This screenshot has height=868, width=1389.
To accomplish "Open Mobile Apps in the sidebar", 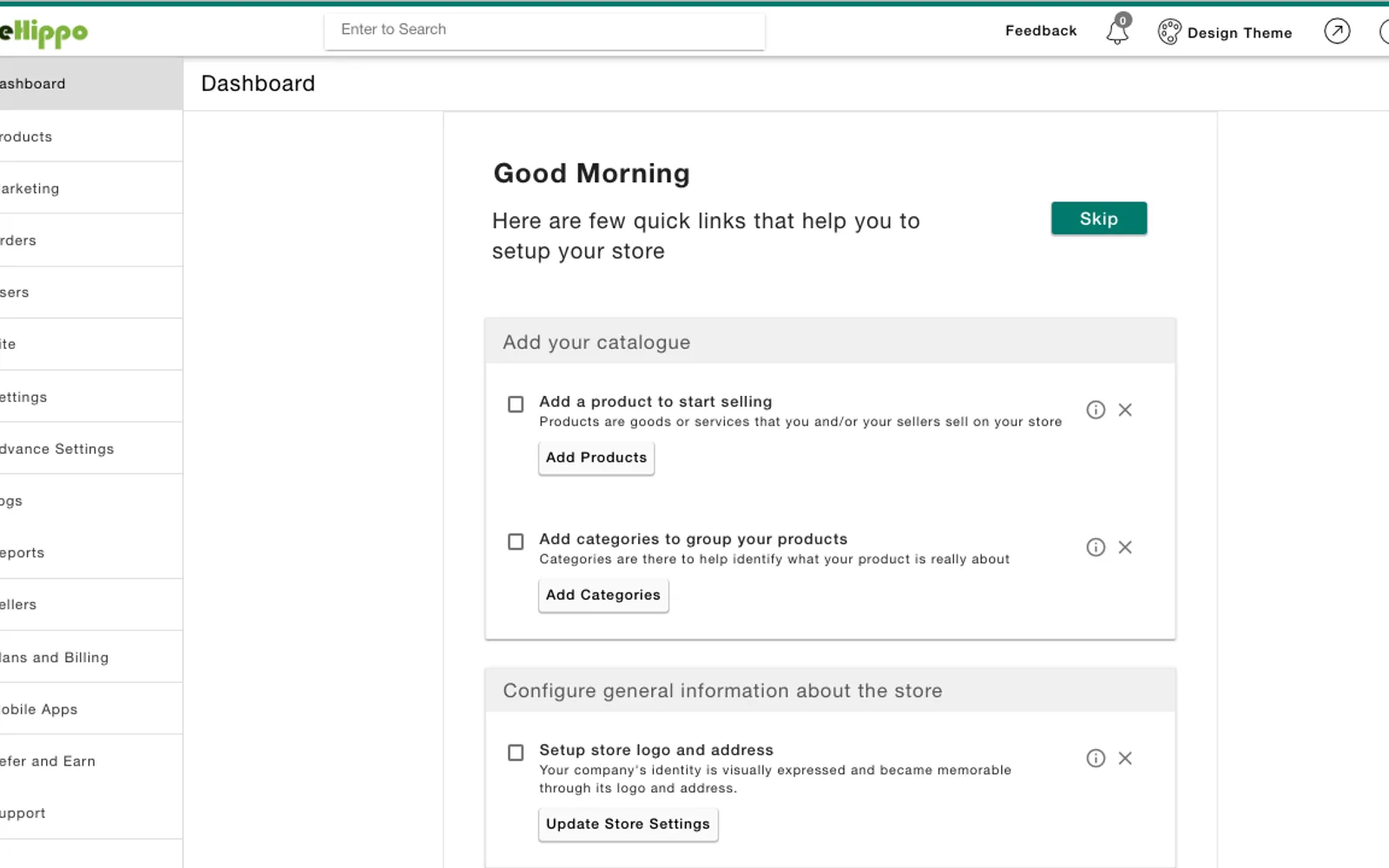I will coord(91,709).
